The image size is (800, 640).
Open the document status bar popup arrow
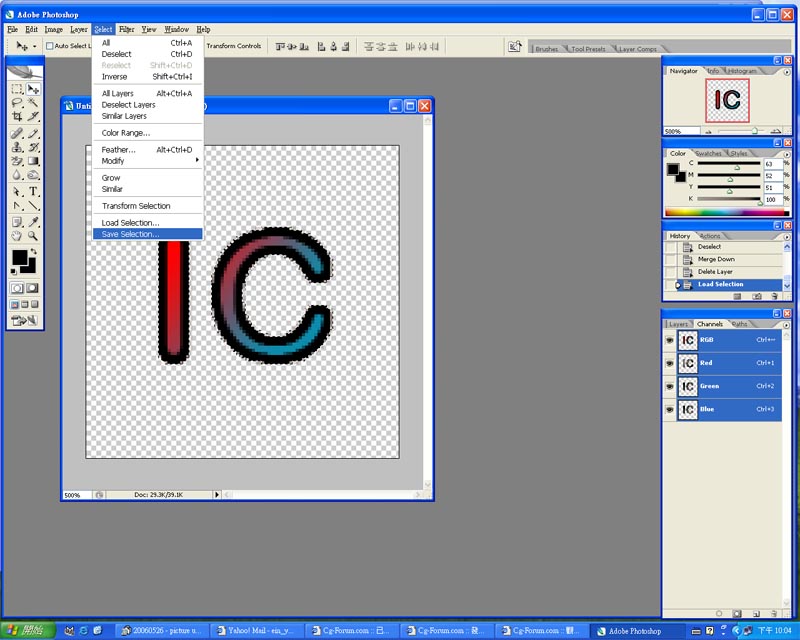pyautogui.click(x=217, y=495)
